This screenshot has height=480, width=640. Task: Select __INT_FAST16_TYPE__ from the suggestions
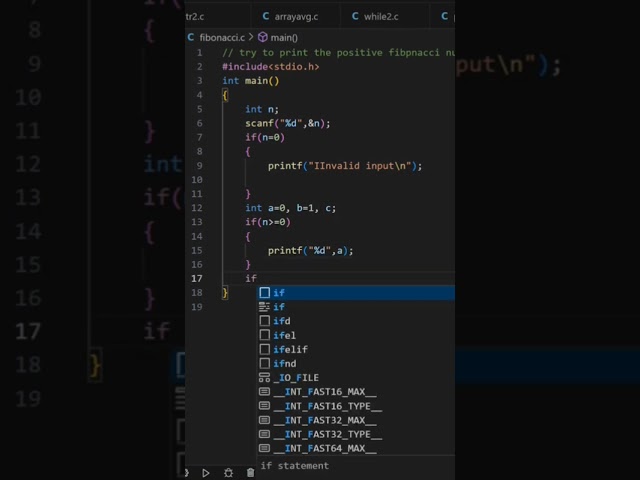click(356, 406)
